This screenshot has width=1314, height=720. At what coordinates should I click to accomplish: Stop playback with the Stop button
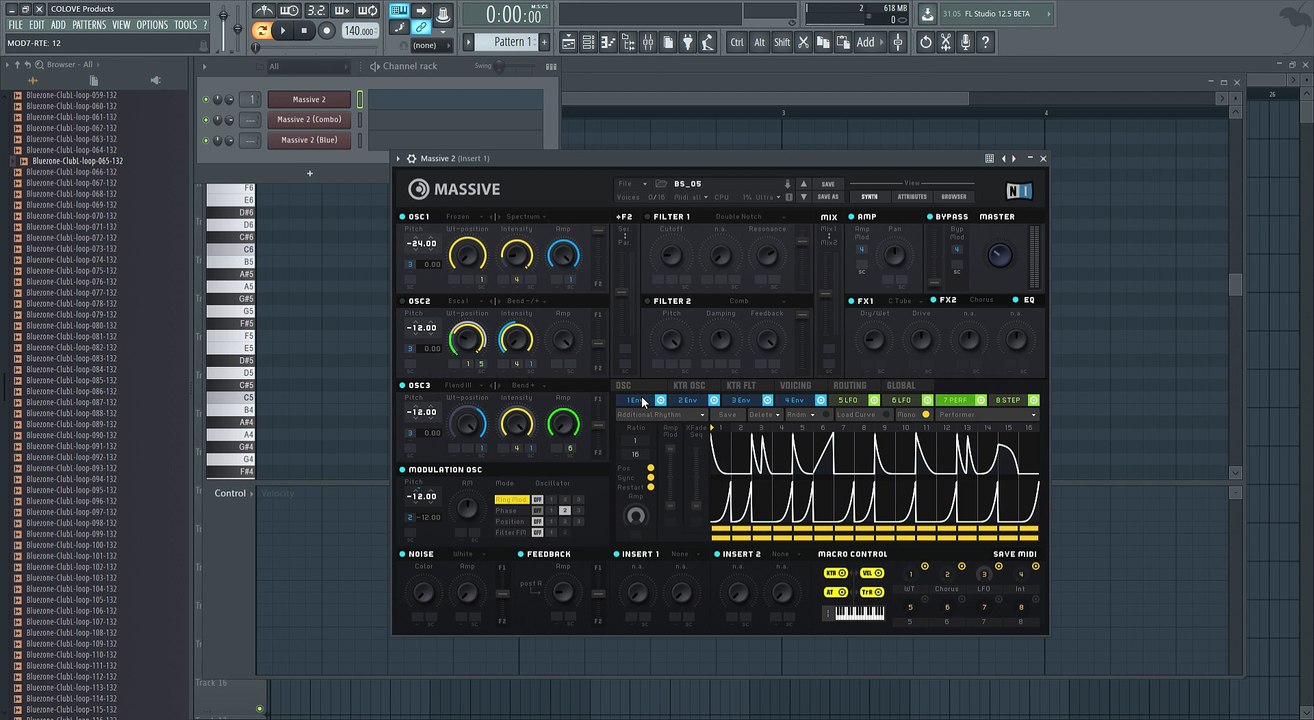(304, 31)
